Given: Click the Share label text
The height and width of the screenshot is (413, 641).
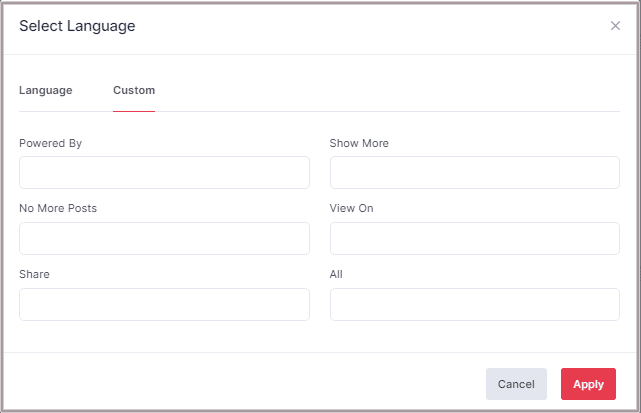Looking at the screenshot, I should pyautogui.click(x=34, y=274).
